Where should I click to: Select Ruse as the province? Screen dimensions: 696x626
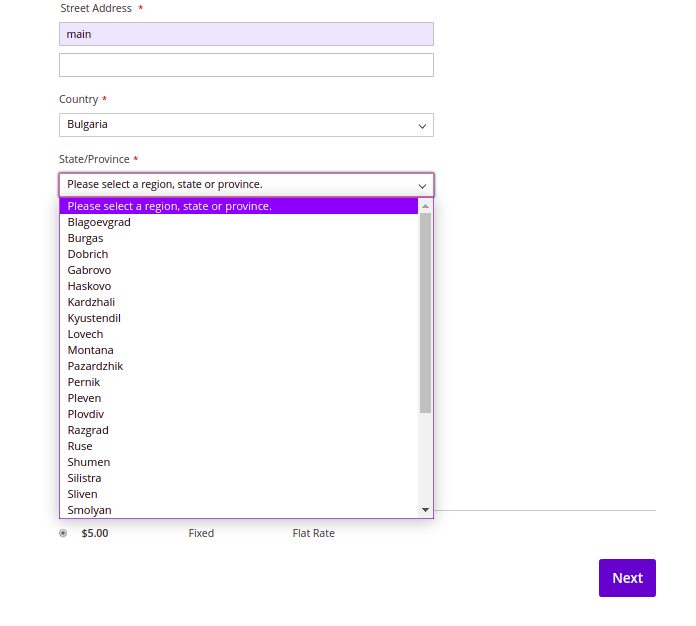click(x=239, y=446)
